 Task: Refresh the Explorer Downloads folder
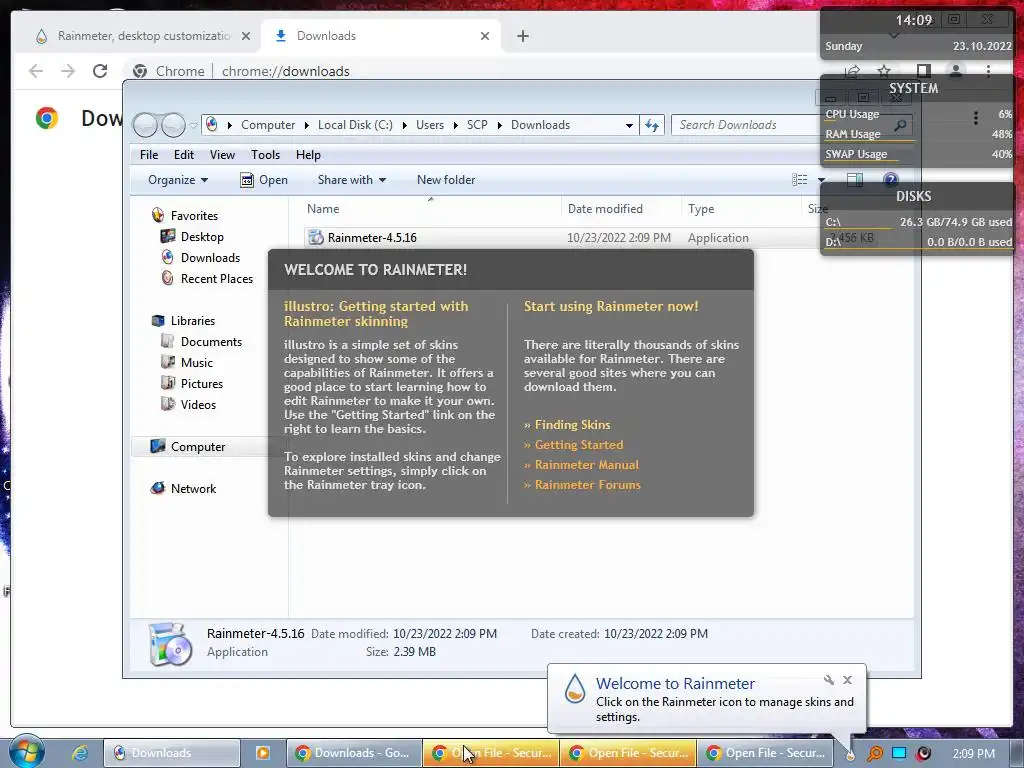click(x=652, y=125)
